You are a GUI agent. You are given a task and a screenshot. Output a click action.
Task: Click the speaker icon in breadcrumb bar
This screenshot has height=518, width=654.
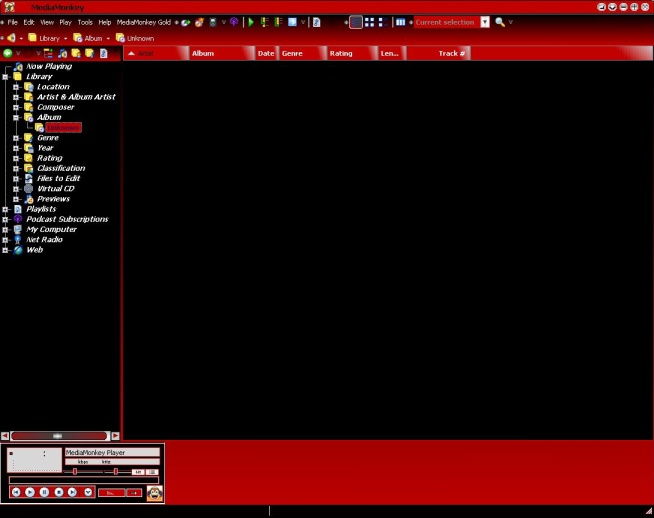point(11,38)
